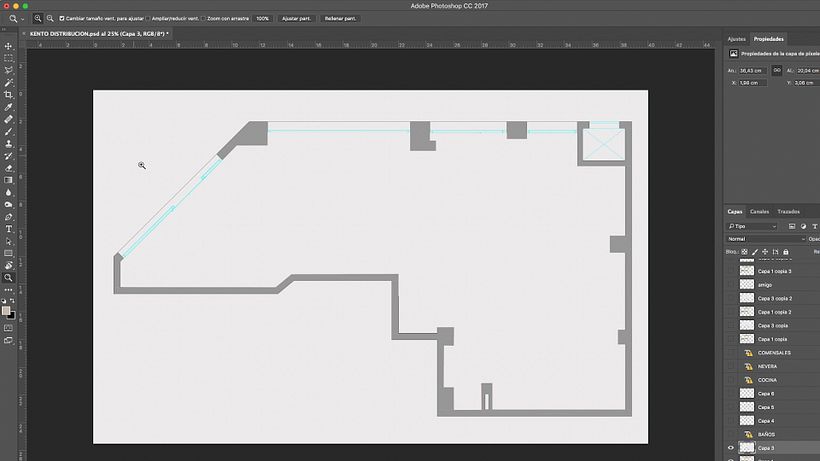Select the Eraser tool
The height and width of the screenshot is (461, 820).
[8, 168]
